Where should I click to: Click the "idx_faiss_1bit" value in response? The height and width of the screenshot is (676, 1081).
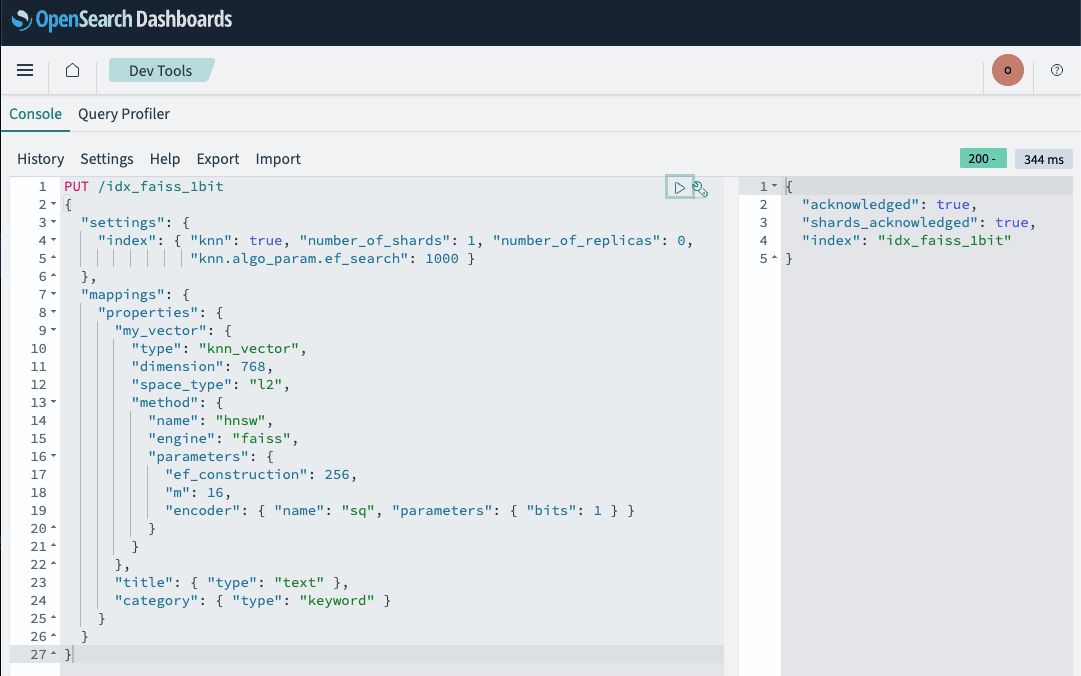(x=944, y=240)
